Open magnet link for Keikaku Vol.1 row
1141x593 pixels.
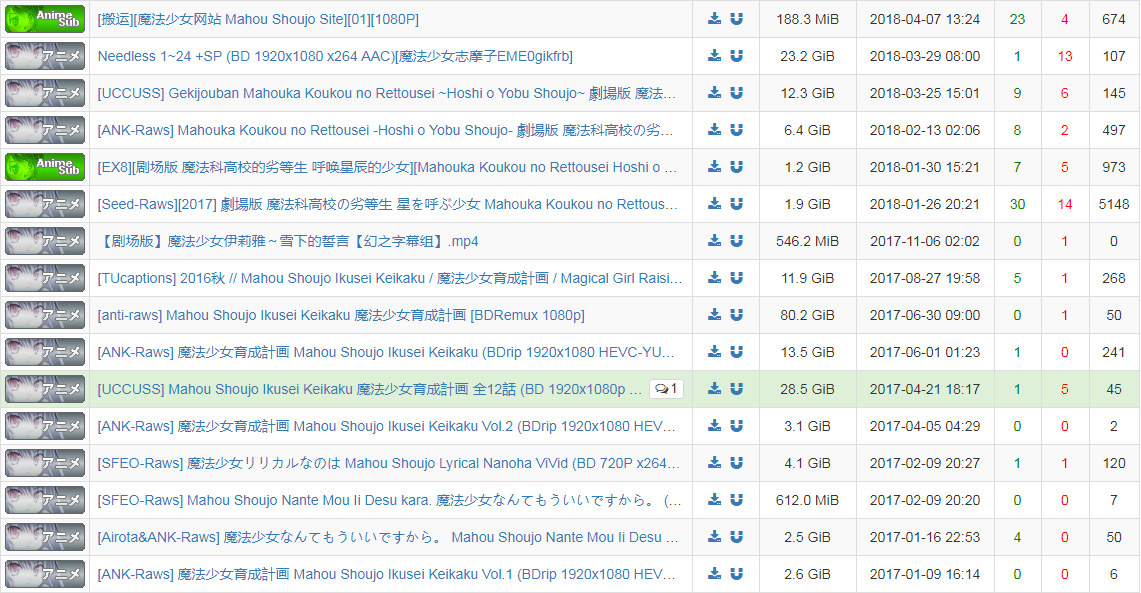tap(736, 574)
